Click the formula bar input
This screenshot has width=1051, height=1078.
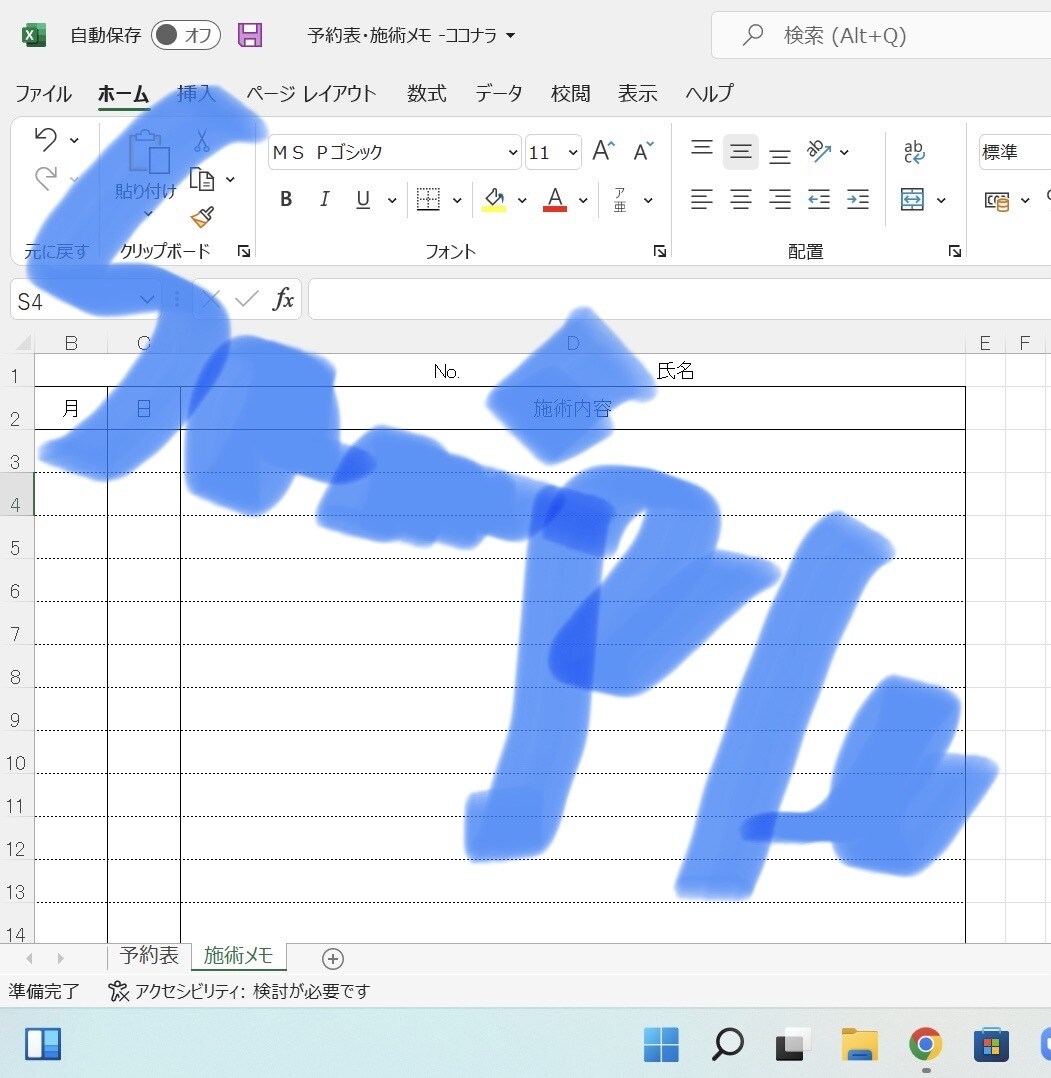[x=679, y=300]
